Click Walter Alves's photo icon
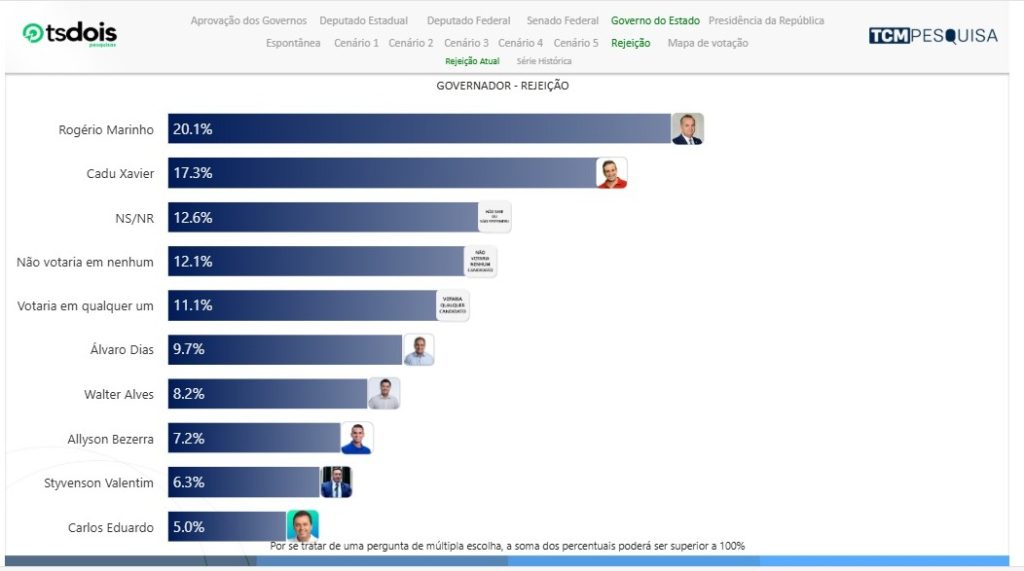 tap(384, 394)
